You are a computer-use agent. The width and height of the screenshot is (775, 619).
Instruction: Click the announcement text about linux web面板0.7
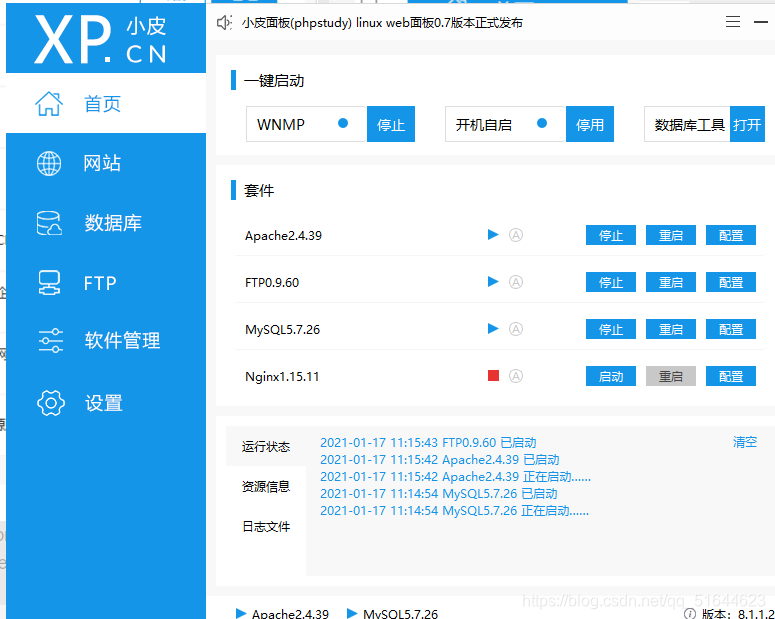point(382,23)
